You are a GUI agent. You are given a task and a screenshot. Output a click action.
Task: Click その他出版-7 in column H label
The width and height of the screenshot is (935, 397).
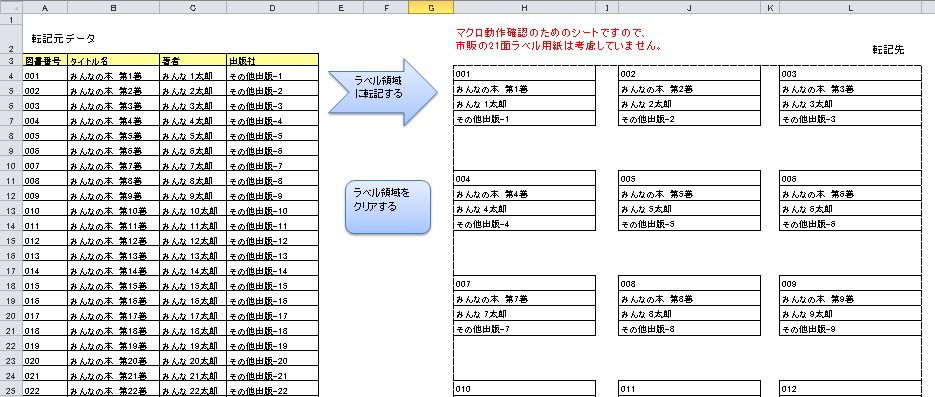(x=524, y=328)
